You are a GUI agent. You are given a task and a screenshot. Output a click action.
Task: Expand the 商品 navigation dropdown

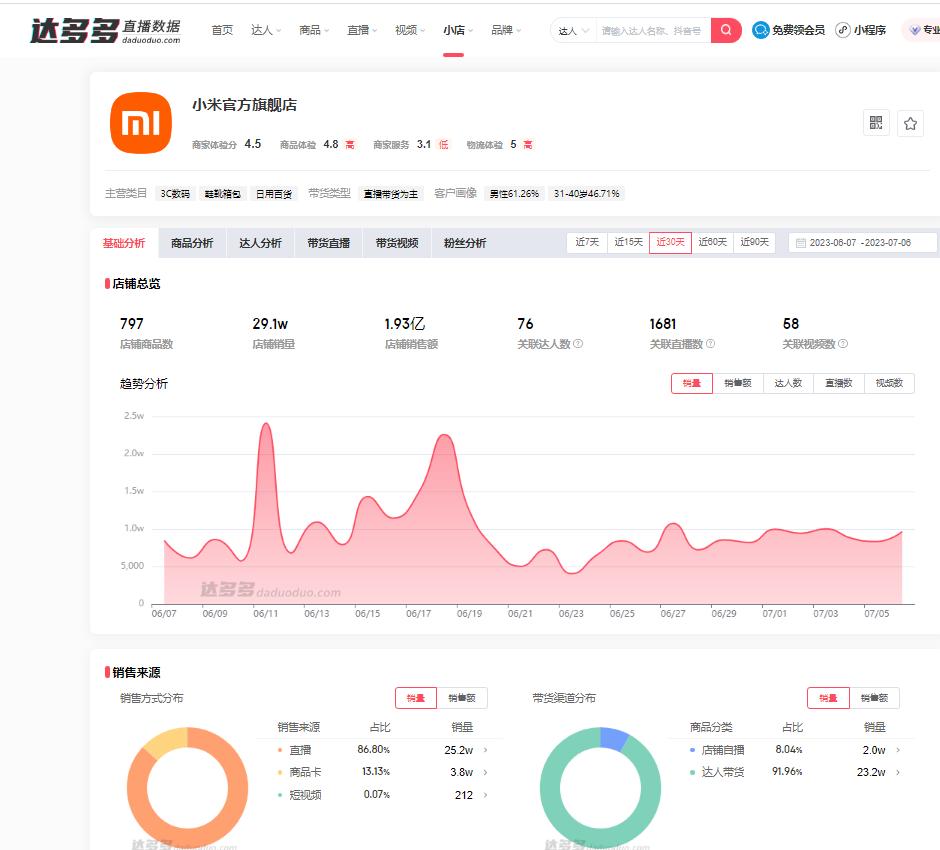point(312,30)
